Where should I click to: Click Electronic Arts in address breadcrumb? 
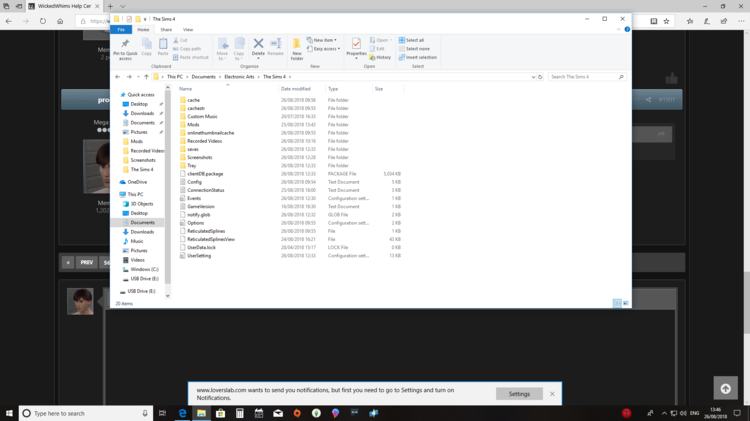[239, 77]
